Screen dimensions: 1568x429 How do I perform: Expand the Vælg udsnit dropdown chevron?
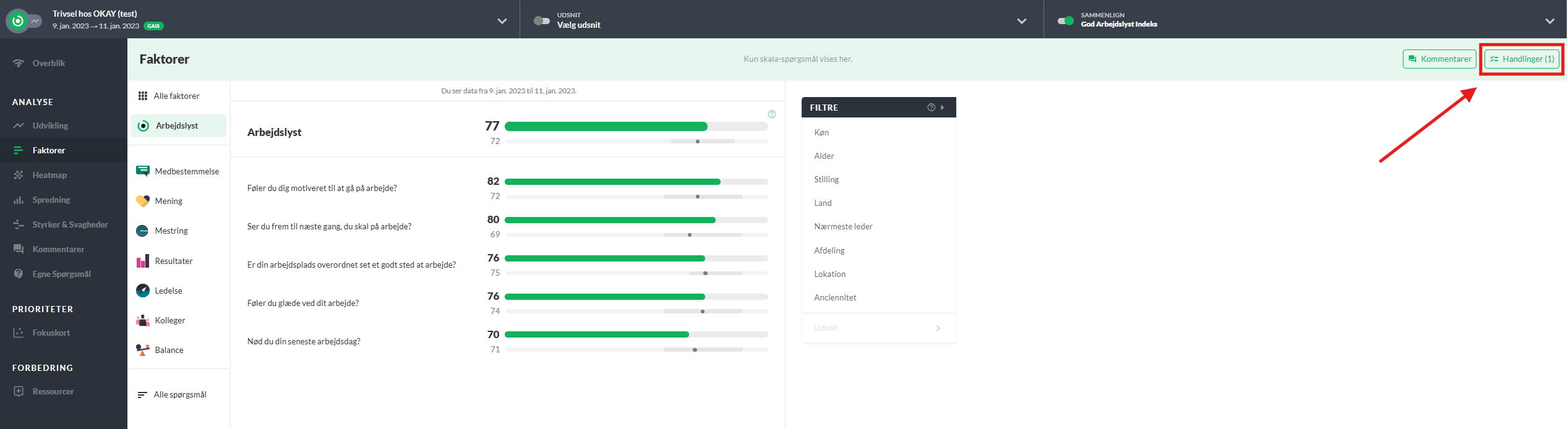tap(1022, 21)
